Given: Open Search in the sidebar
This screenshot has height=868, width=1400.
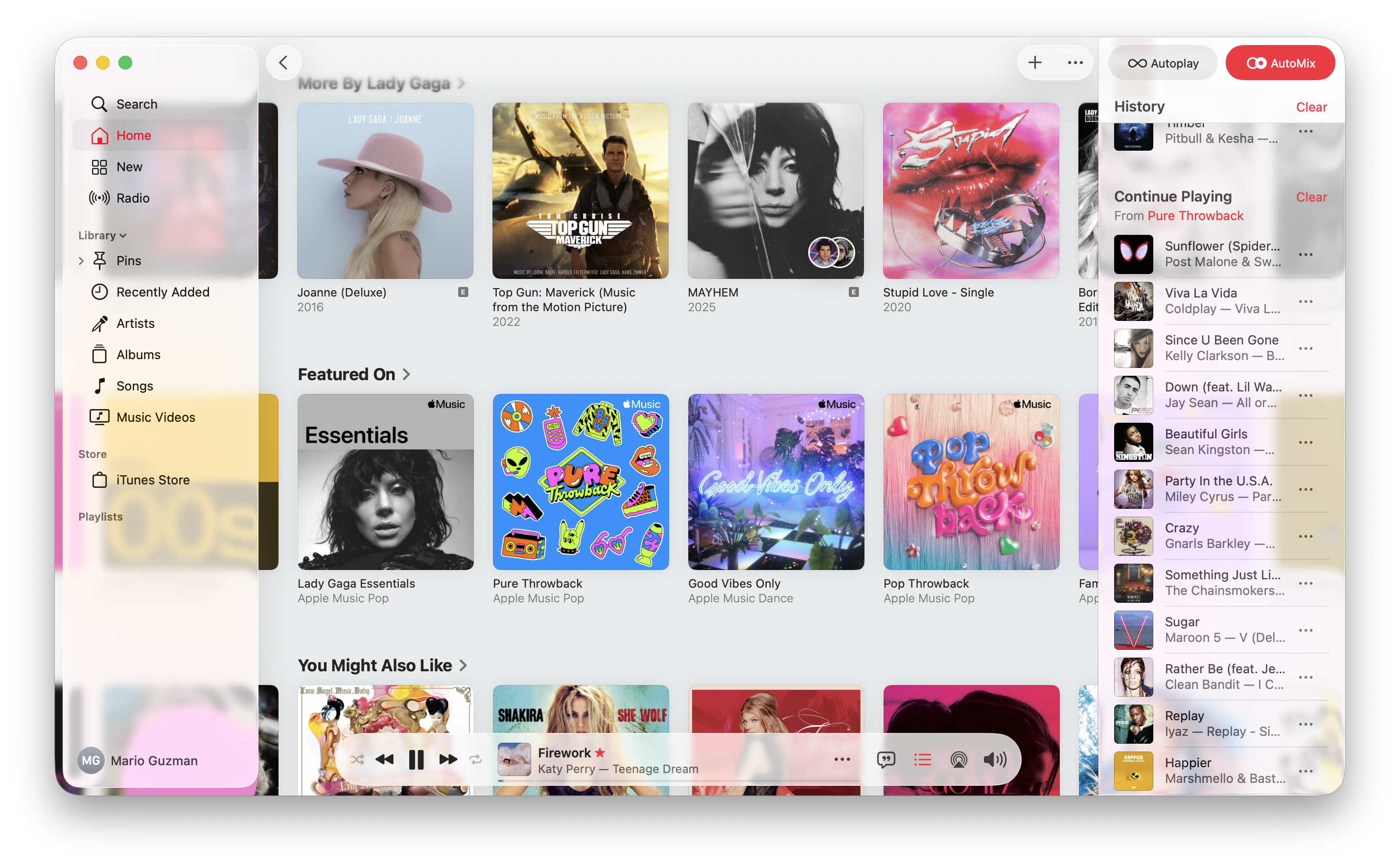Looking at the screenshot, I should tap(160, 104).
